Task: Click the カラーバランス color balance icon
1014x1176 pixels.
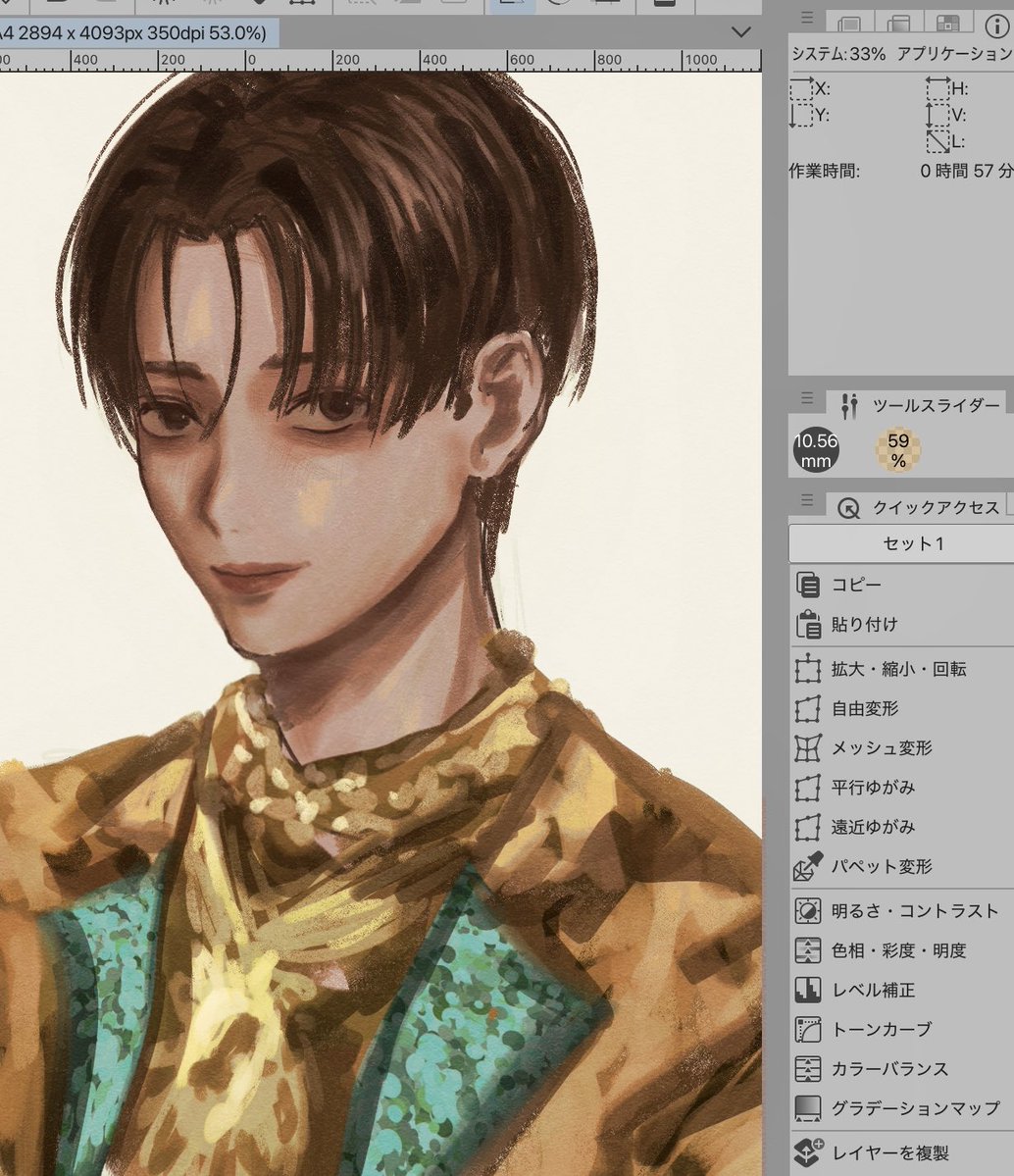Action: pyautogui.click(x=808, y=1069)
